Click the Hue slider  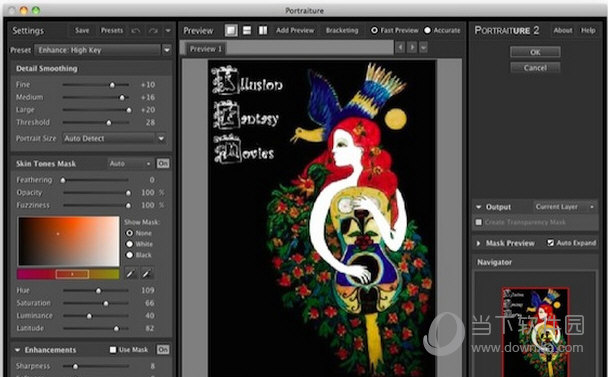96,291
